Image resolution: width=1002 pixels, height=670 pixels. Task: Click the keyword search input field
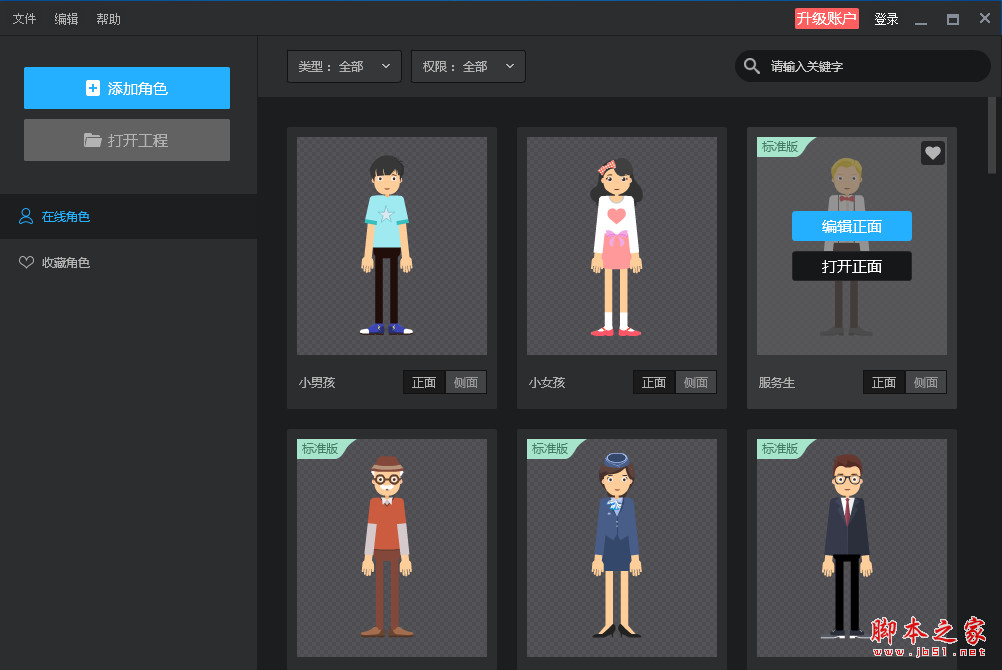point(870,66)
